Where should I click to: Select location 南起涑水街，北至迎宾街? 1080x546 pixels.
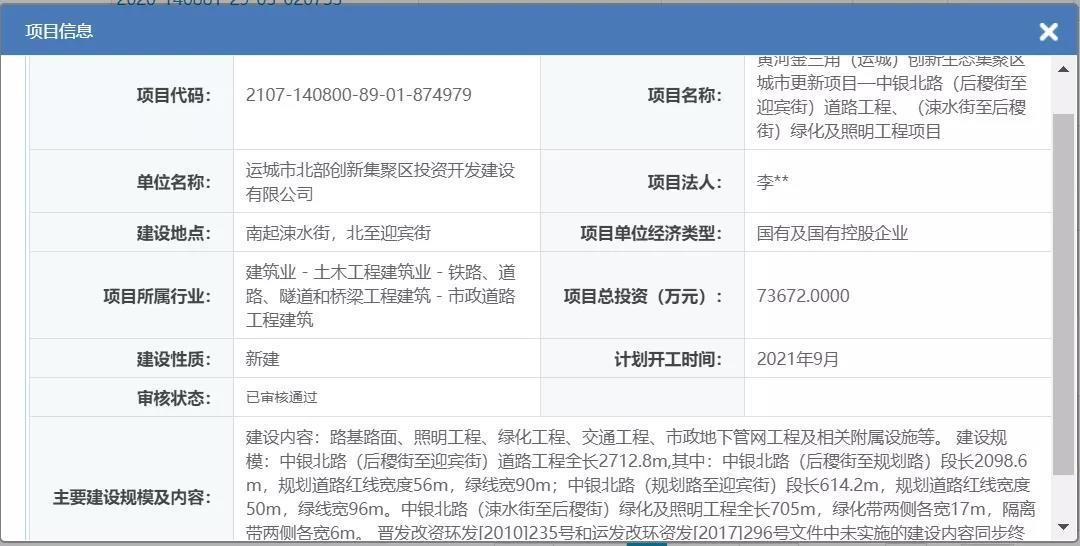tap(338, 233)
